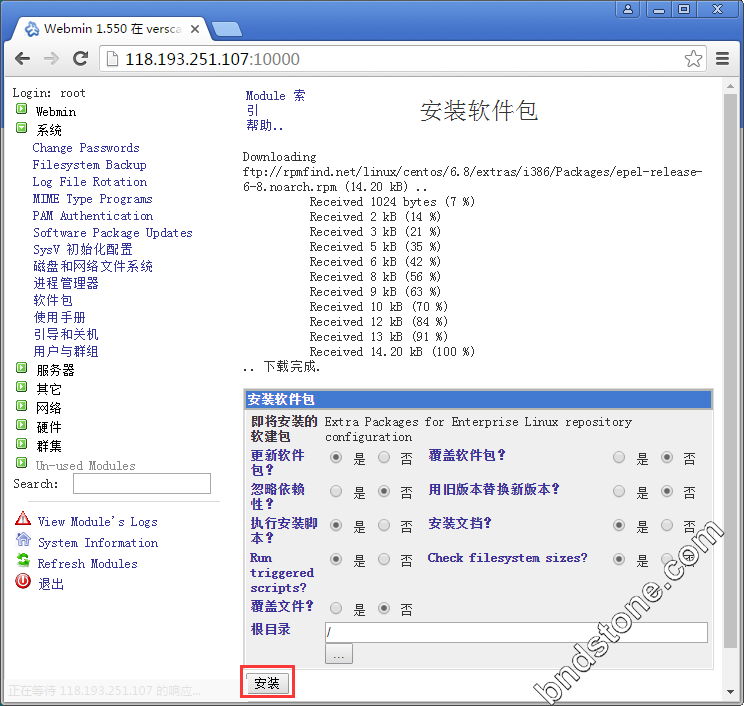Viewport: 744px width, 706px height.
Task: Select 是 for 覆盖文件?
Action: click(x=336, y=608)
